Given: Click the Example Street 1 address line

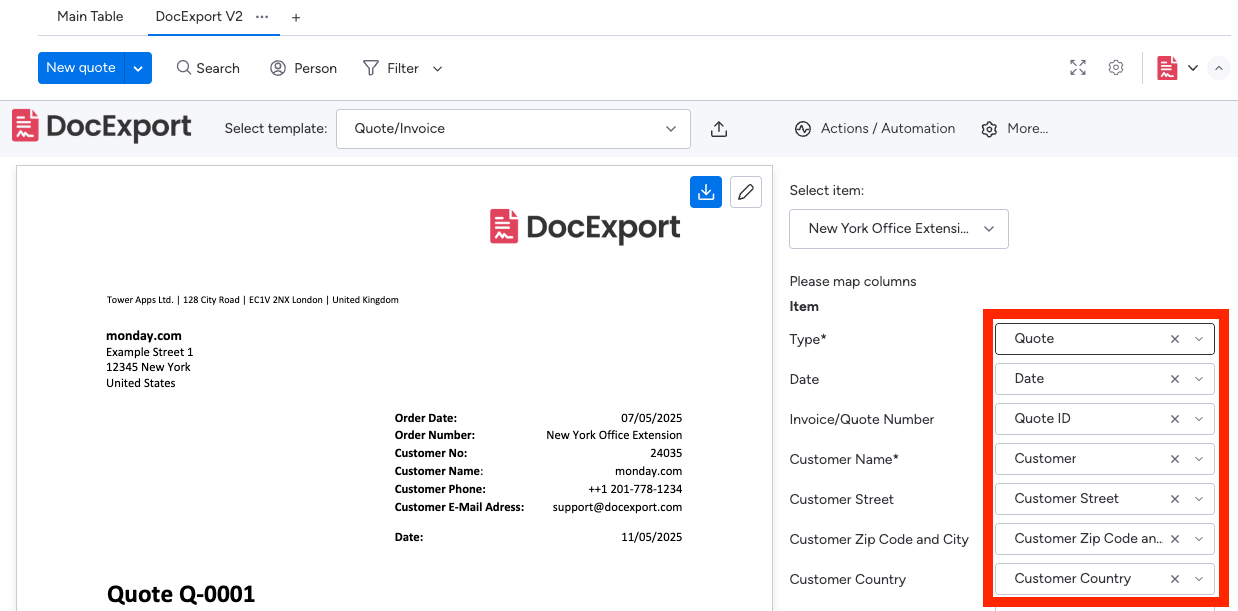Looking at the screenshot, I should click(150, 352).
